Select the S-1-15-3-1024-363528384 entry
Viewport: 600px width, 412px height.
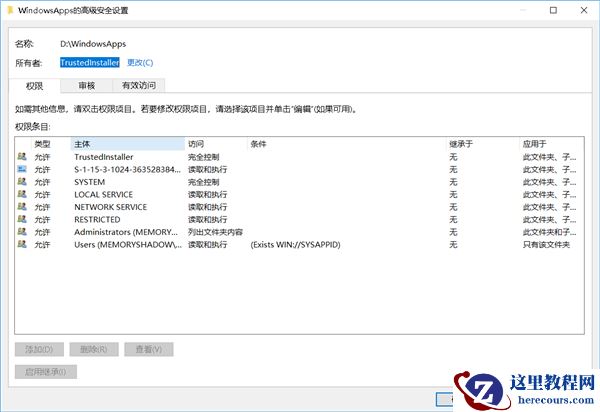299,169
